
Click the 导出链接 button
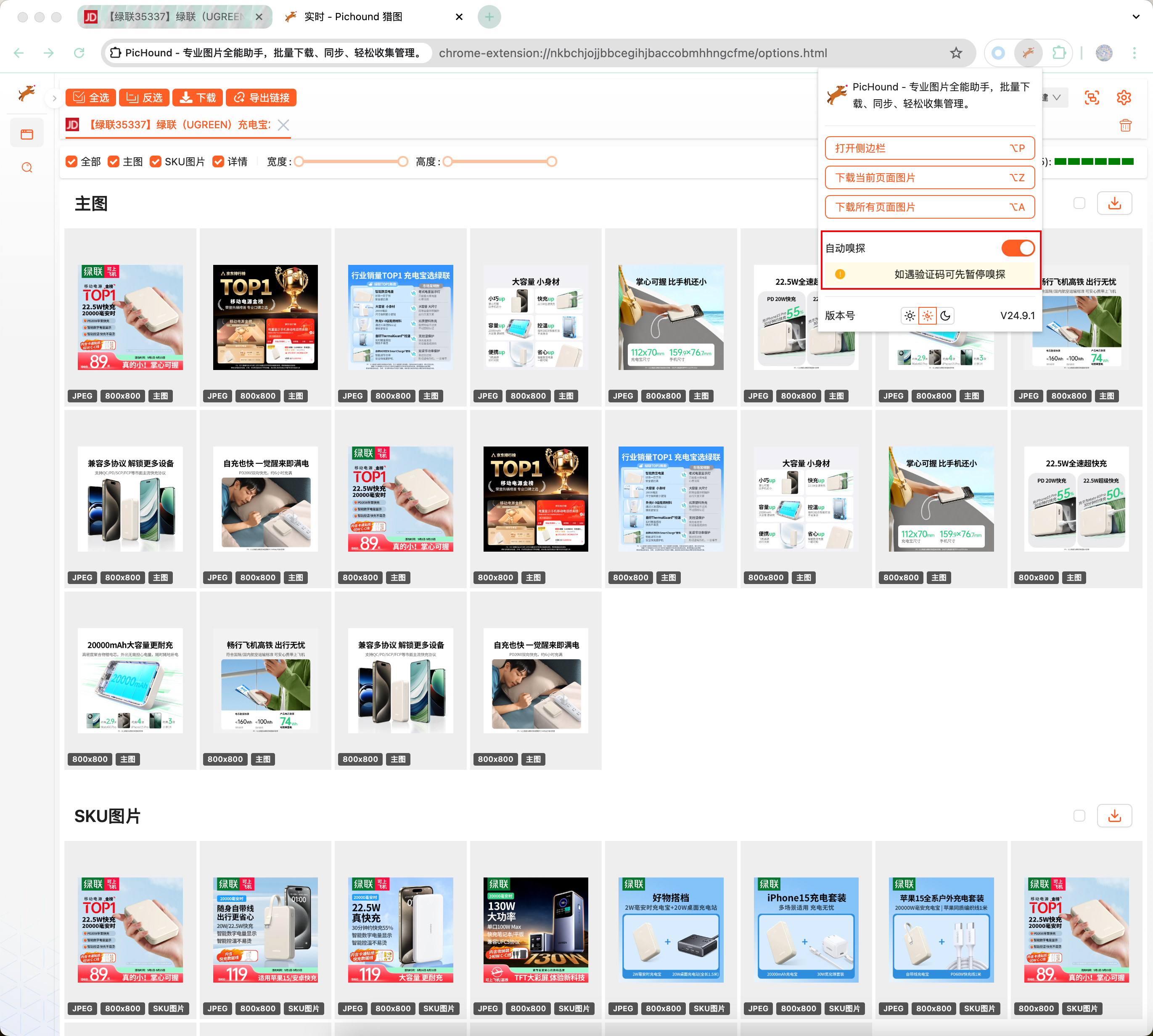pyautogui.click(x=262, y=98)
